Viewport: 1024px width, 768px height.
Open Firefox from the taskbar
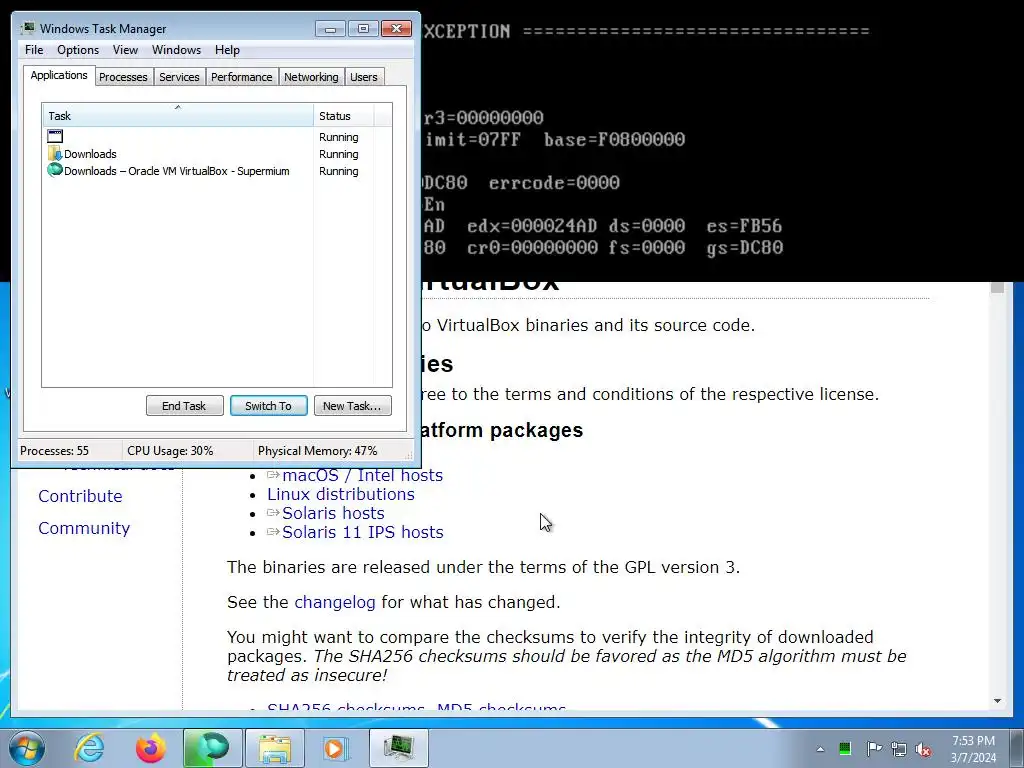150,748
